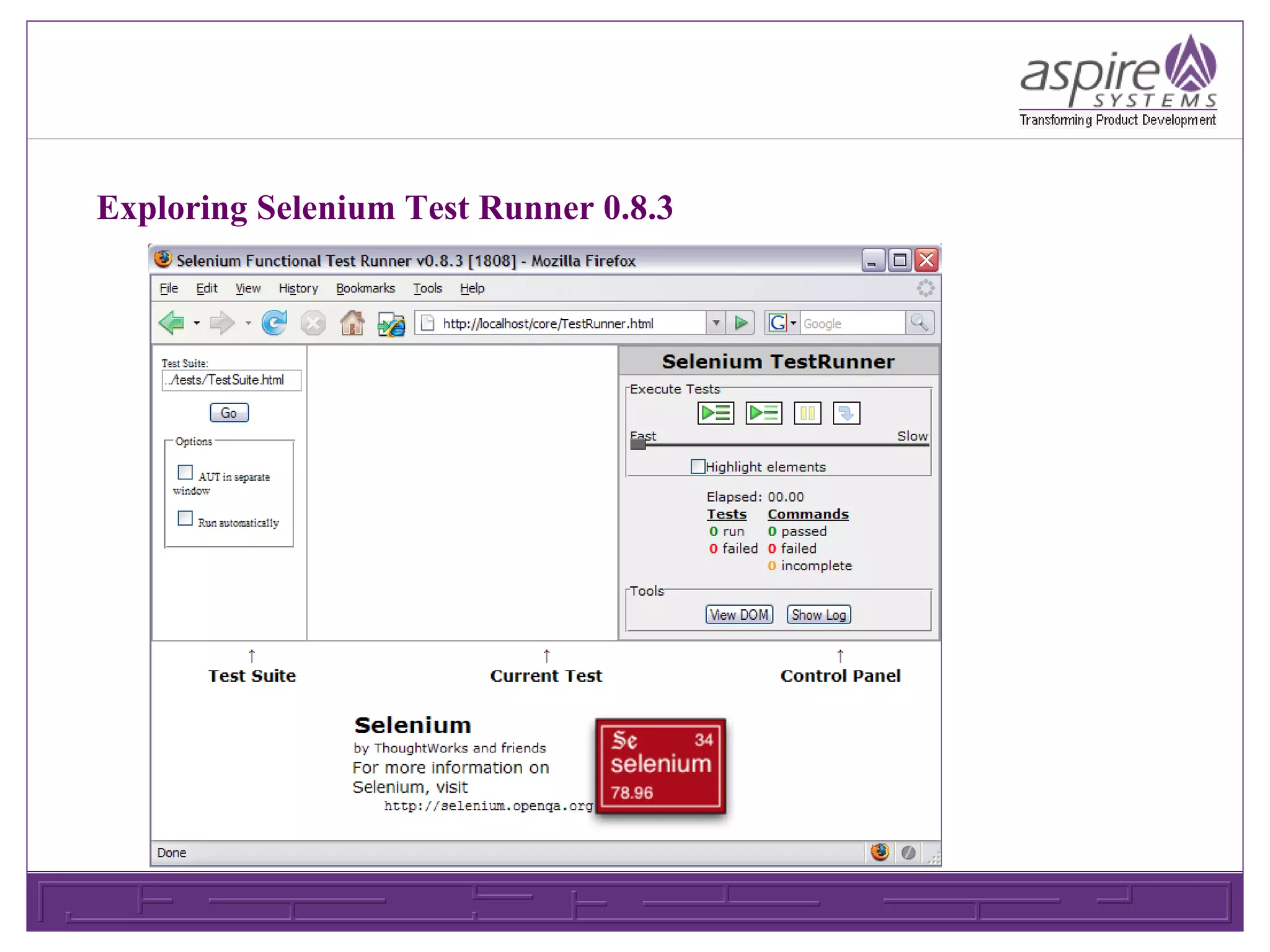1270x952 pixels.
Task: Open the Forward button history dropdown arrow
Action: tap(248, 323)
